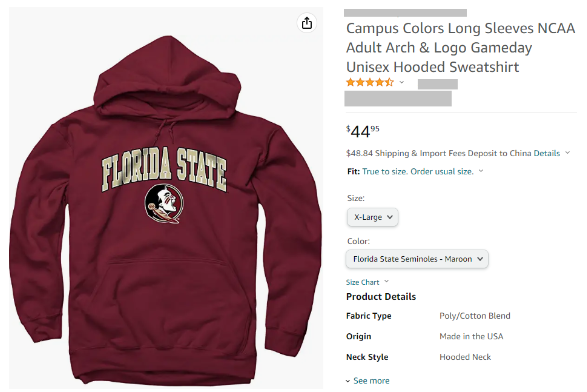This screenshot has height=392, width=587.
Task: Open the Details link for shipping fees
Action: pos(547,153)
